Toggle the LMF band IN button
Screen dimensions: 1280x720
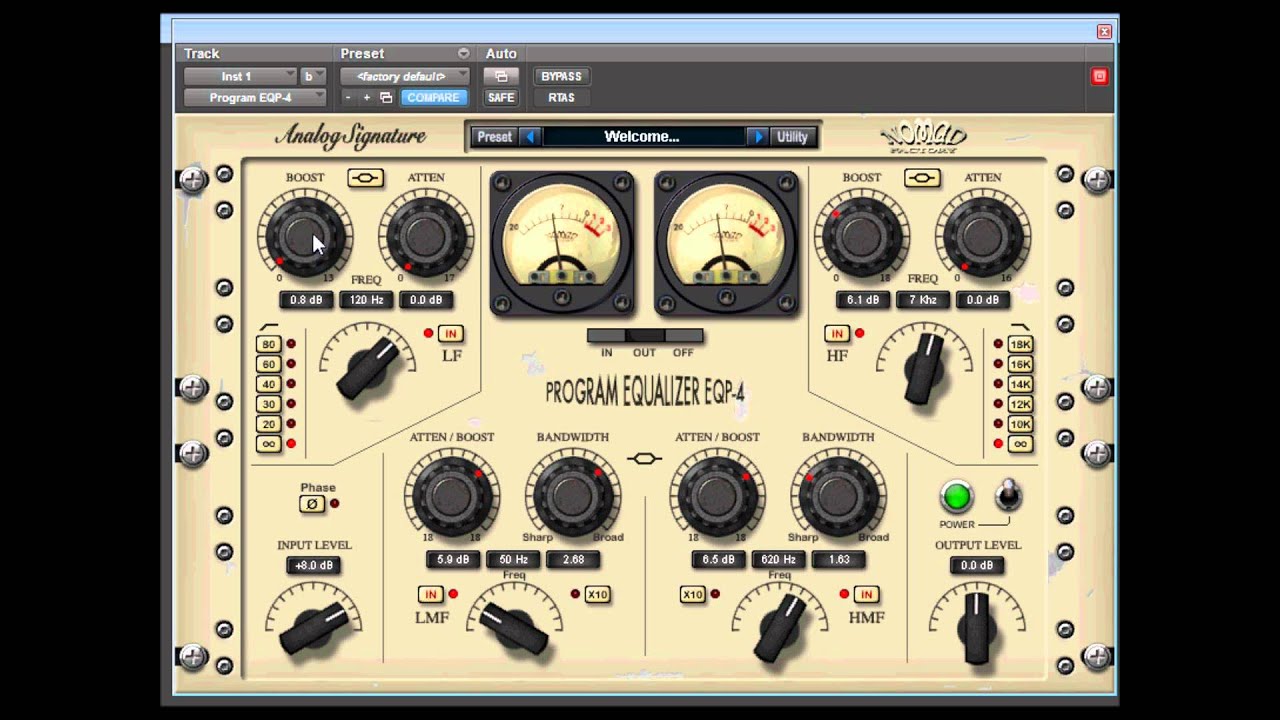pos(430,595)
